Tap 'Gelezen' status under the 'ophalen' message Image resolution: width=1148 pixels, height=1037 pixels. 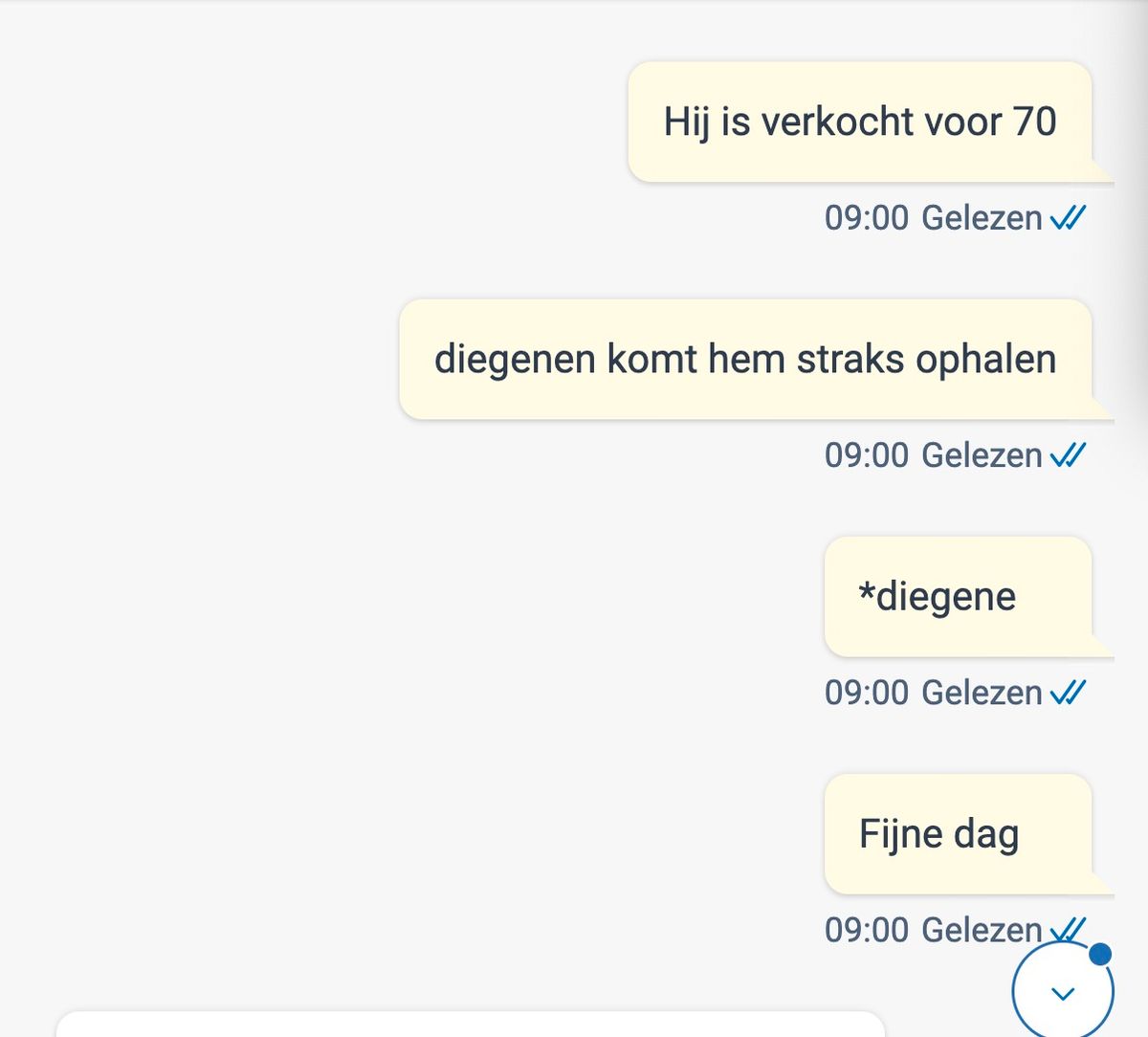point(982,455)
